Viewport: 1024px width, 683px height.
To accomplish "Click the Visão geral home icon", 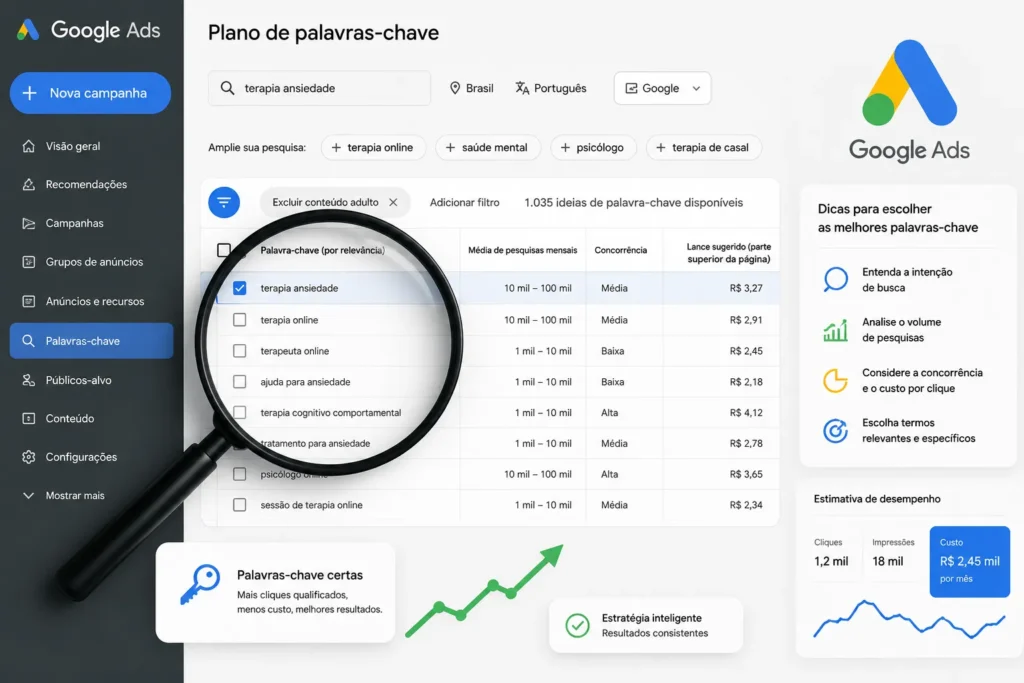I will (x=28, y=146).
